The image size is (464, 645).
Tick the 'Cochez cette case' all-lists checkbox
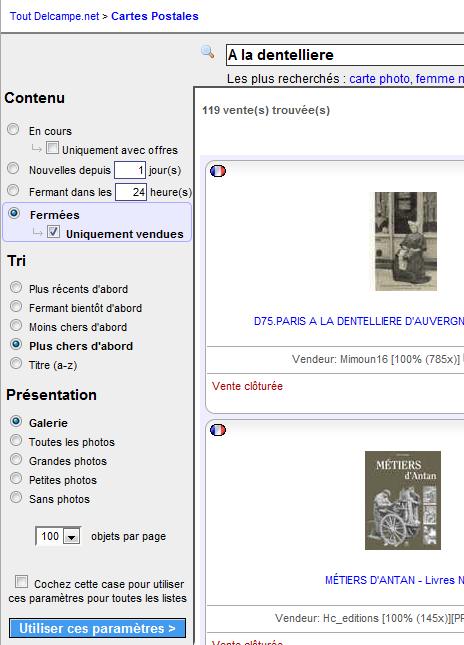(x=21, y=582)
